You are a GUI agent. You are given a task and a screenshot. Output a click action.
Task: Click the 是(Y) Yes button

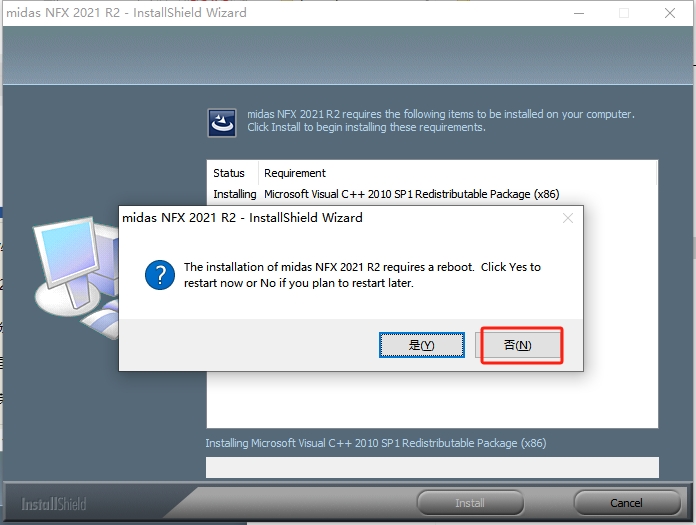click(422, 345)
